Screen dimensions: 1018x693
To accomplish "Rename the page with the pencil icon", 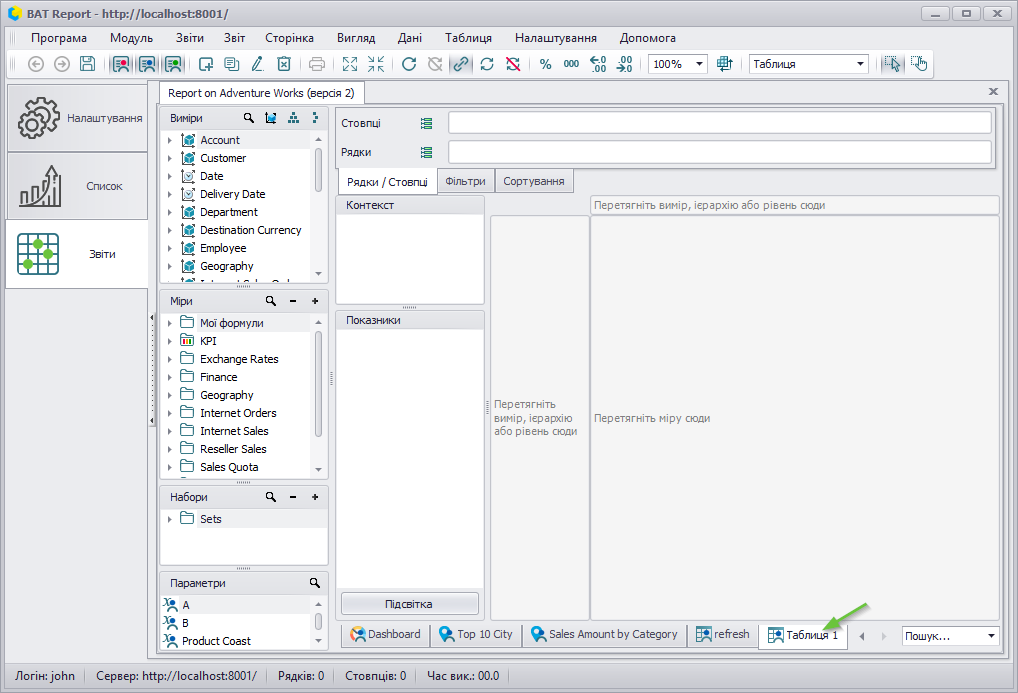I will tap(258, 64).
